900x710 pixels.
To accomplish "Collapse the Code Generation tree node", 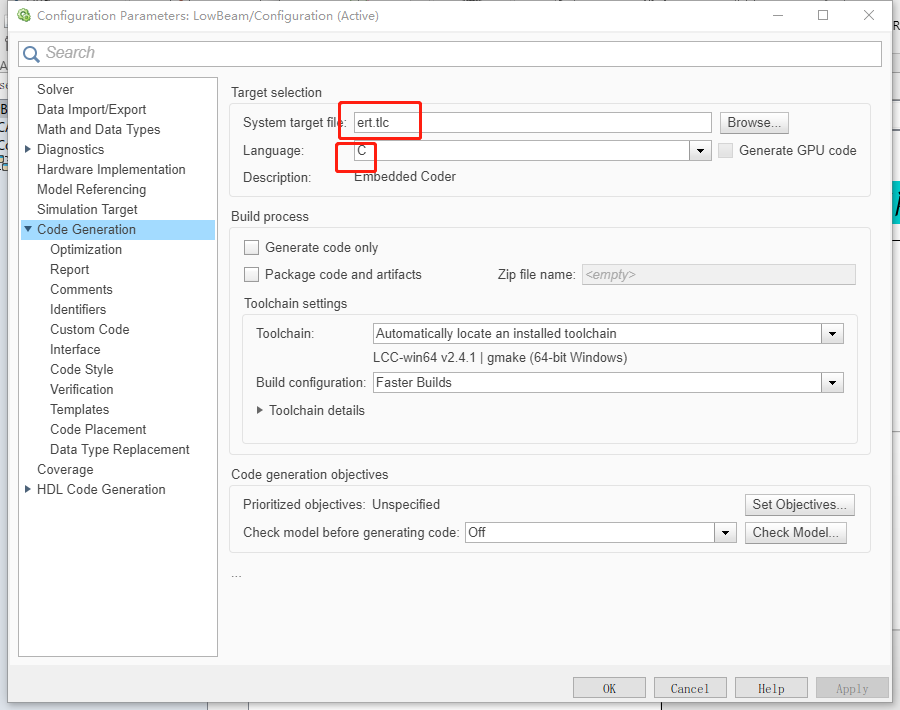I will pyautogui.click(x=28, y=229).
